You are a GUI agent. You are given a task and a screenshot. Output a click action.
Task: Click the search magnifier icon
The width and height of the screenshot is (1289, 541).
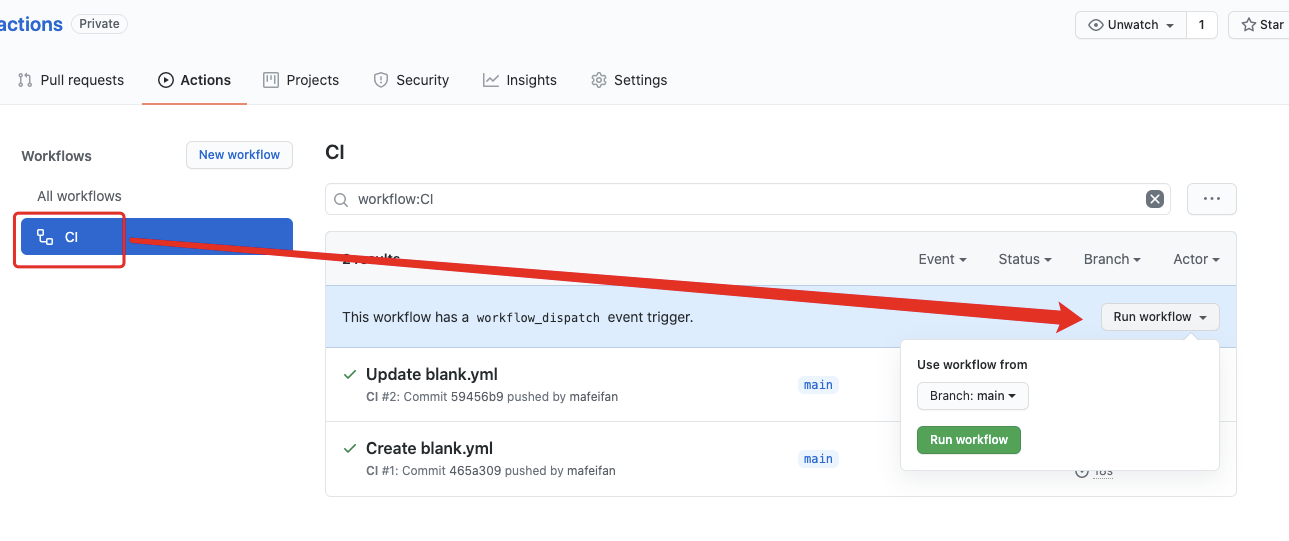click(x=341, y=199)
